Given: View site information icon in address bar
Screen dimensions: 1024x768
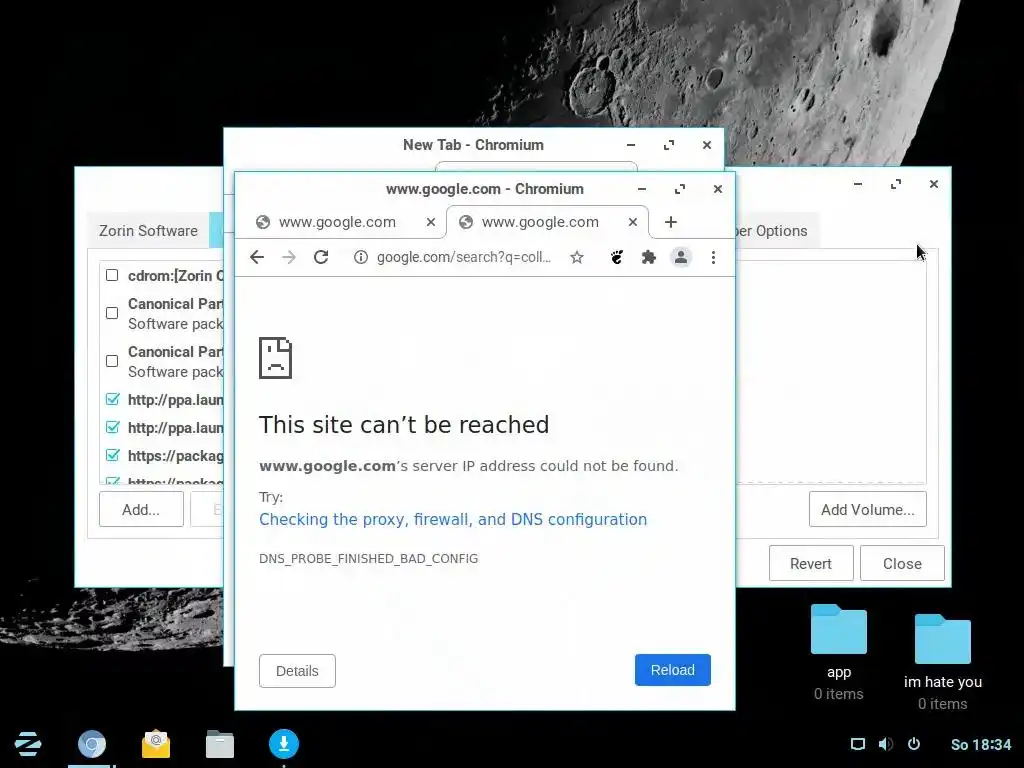Looking at the screenshot, I should (360, 257).
